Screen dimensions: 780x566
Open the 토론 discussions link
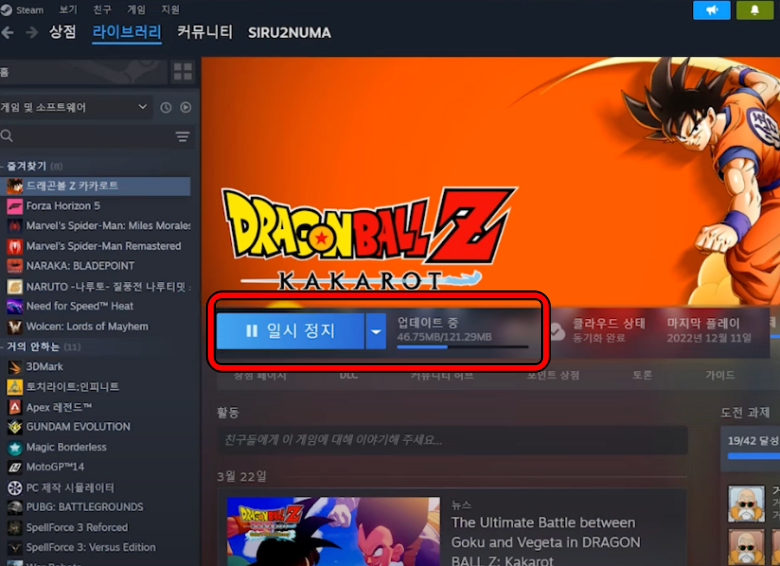642,375
